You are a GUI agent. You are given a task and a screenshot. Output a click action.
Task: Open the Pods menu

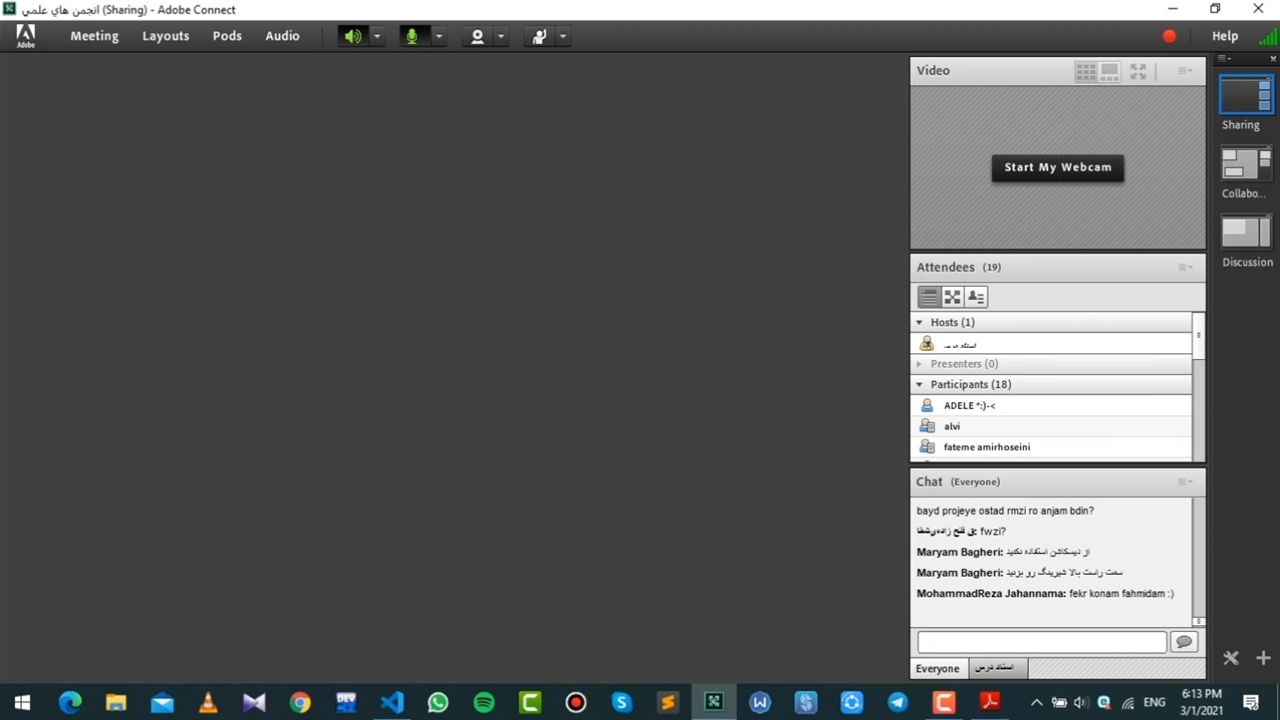(227, 36)
